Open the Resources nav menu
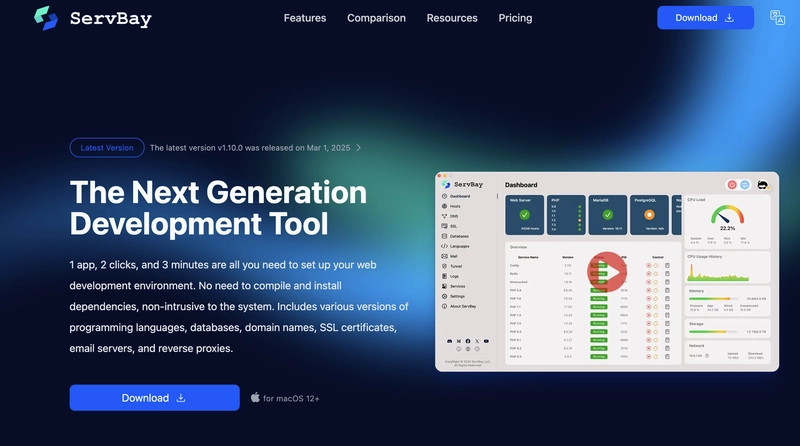The width and height of the screenshot is (800, 446). click(452, 18)
